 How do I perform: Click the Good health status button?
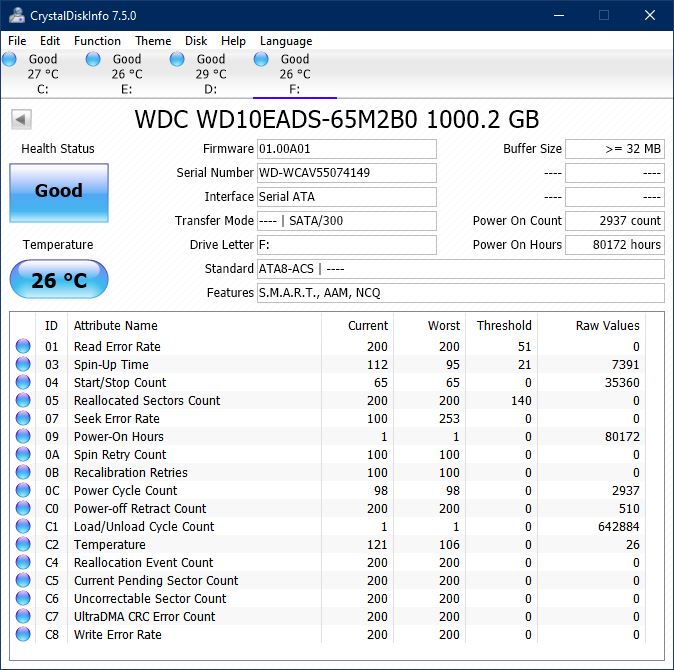tap(59, 193)
